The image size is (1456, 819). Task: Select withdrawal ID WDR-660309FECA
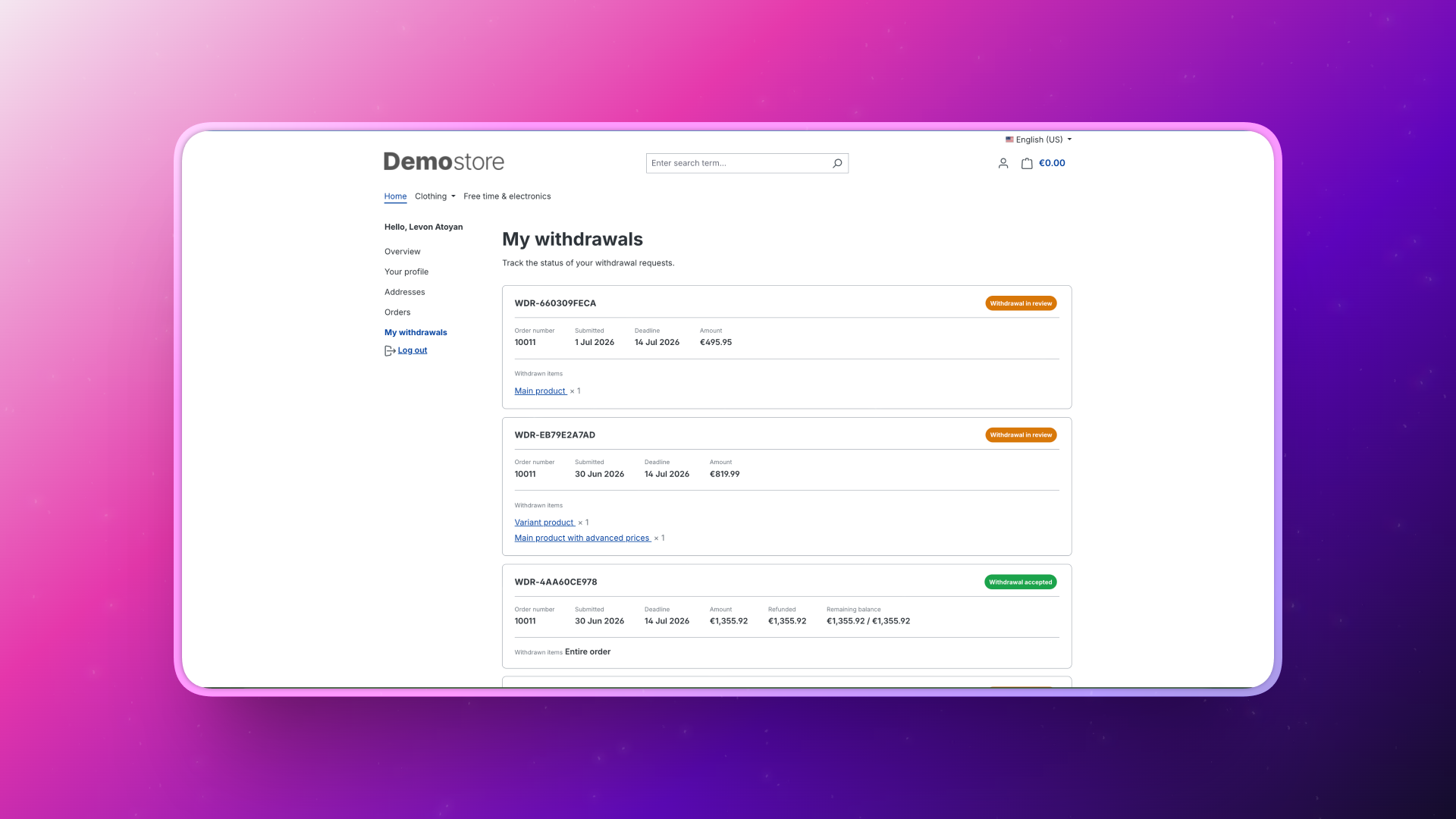(x=555, y=303)
